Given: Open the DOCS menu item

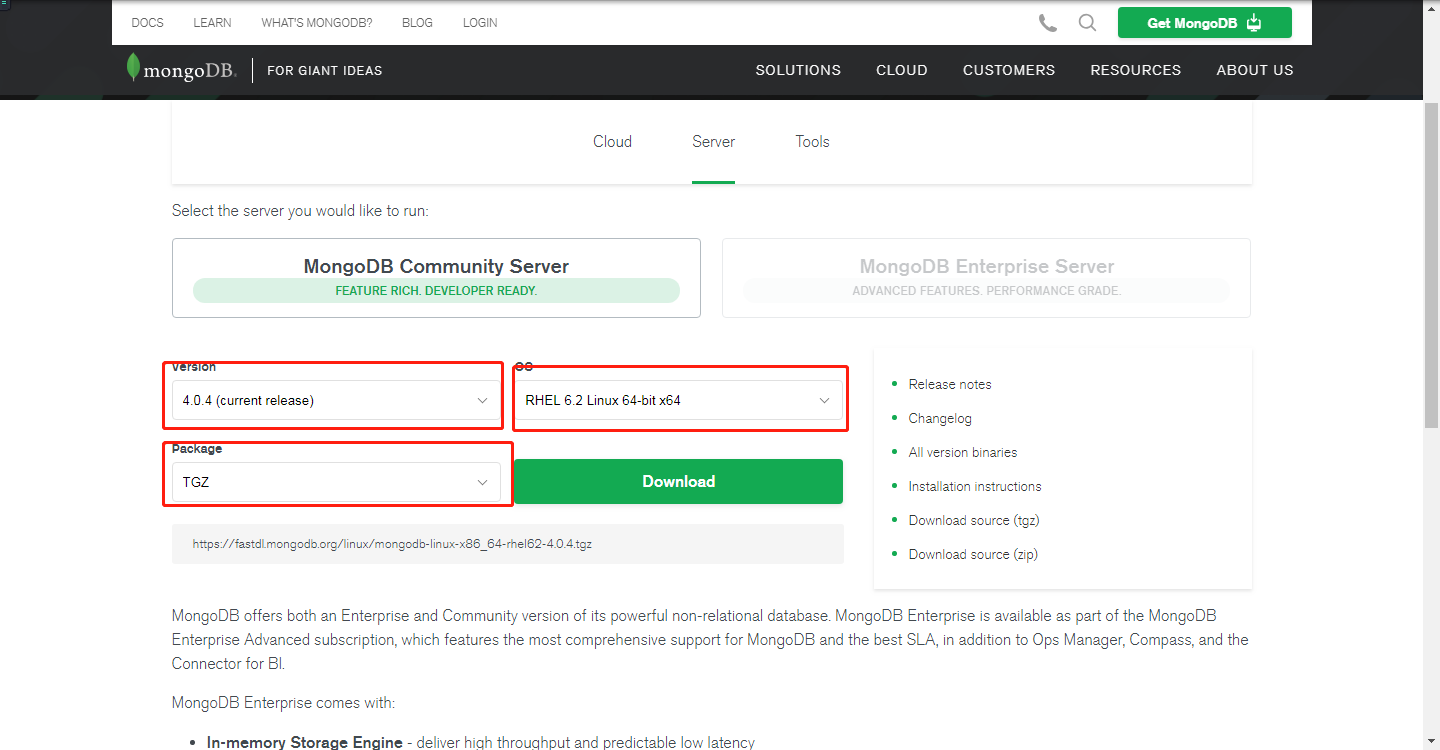Looking at the screenshot, I should (x=148, y=23).
